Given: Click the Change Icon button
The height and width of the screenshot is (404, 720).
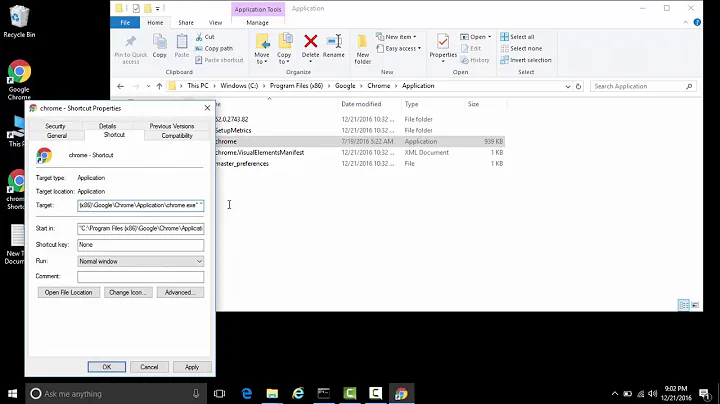Looking at the screenshot, I should (128, 292).
